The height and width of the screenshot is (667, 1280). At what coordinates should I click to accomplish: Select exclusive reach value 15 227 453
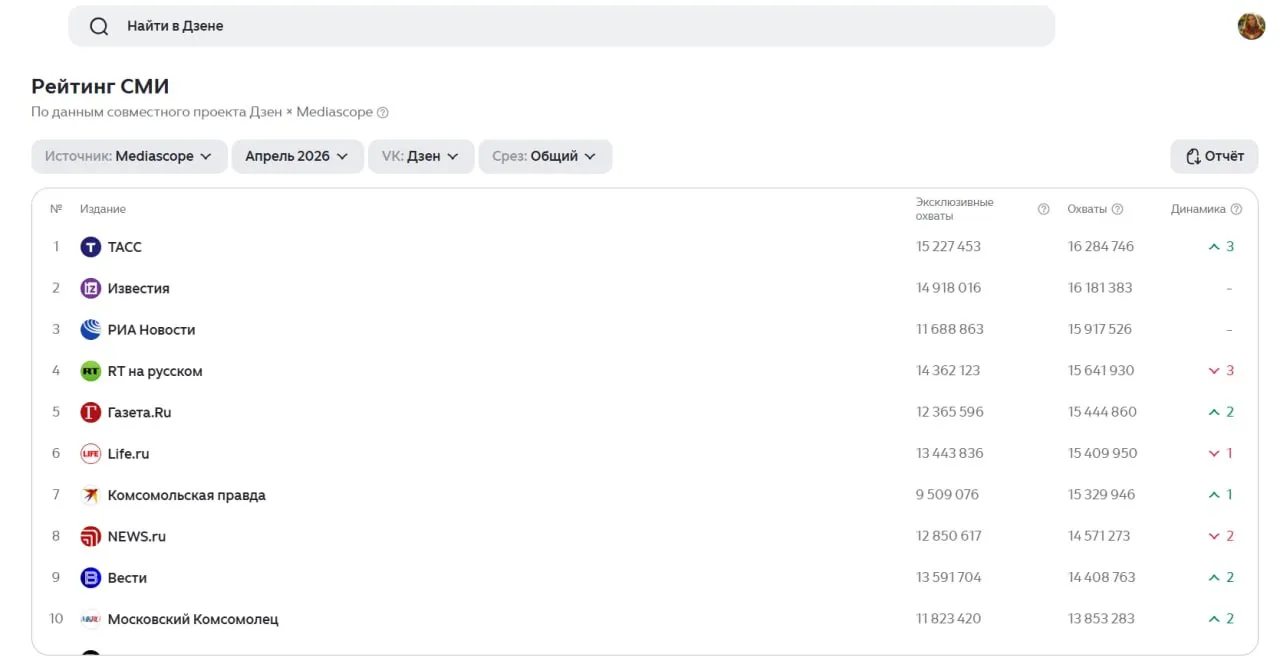click(949, 246)
